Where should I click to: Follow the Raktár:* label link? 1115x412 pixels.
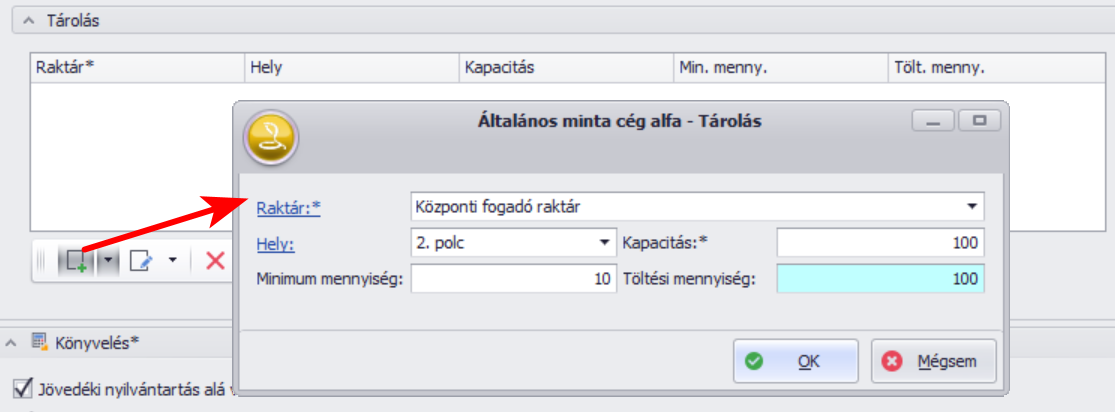click(288, 208)
